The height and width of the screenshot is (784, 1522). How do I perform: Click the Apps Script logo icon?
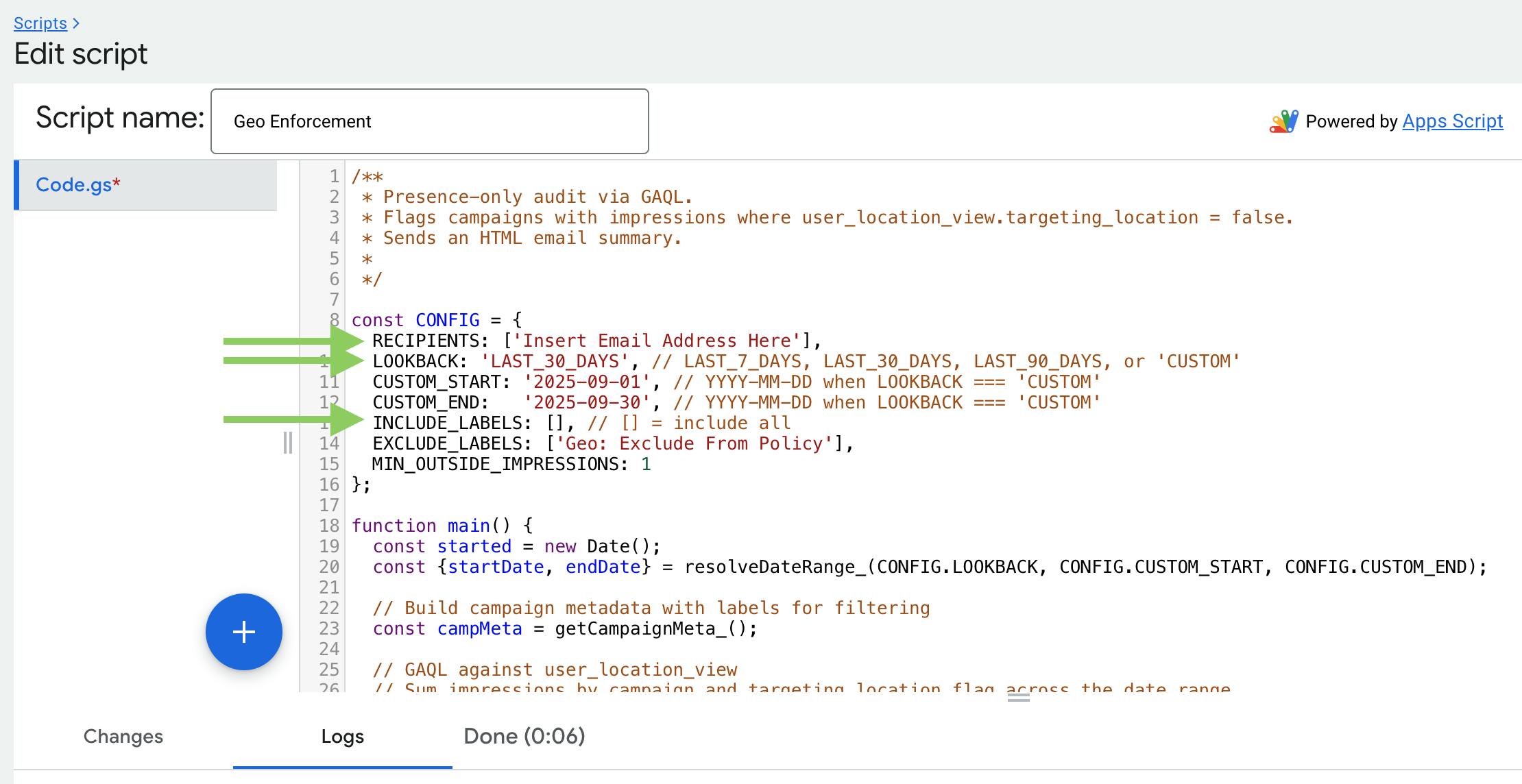[1283, 122]
